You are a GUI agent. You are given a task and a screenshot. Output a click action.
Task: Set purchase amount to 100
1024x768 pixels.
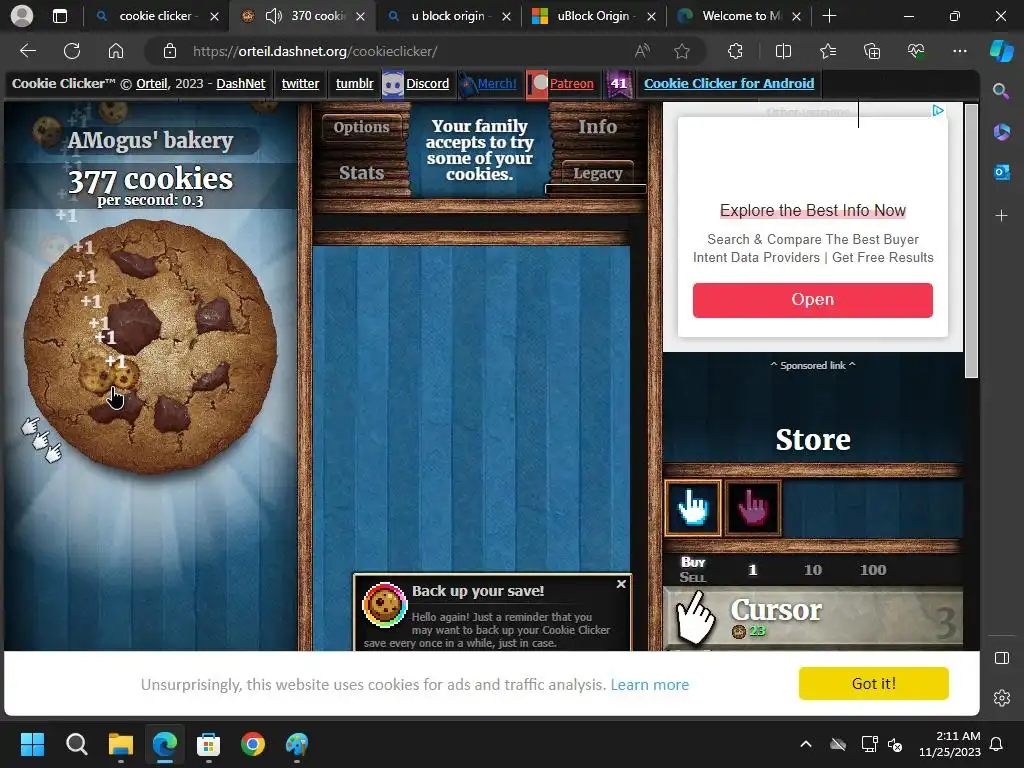pos(872,569)
